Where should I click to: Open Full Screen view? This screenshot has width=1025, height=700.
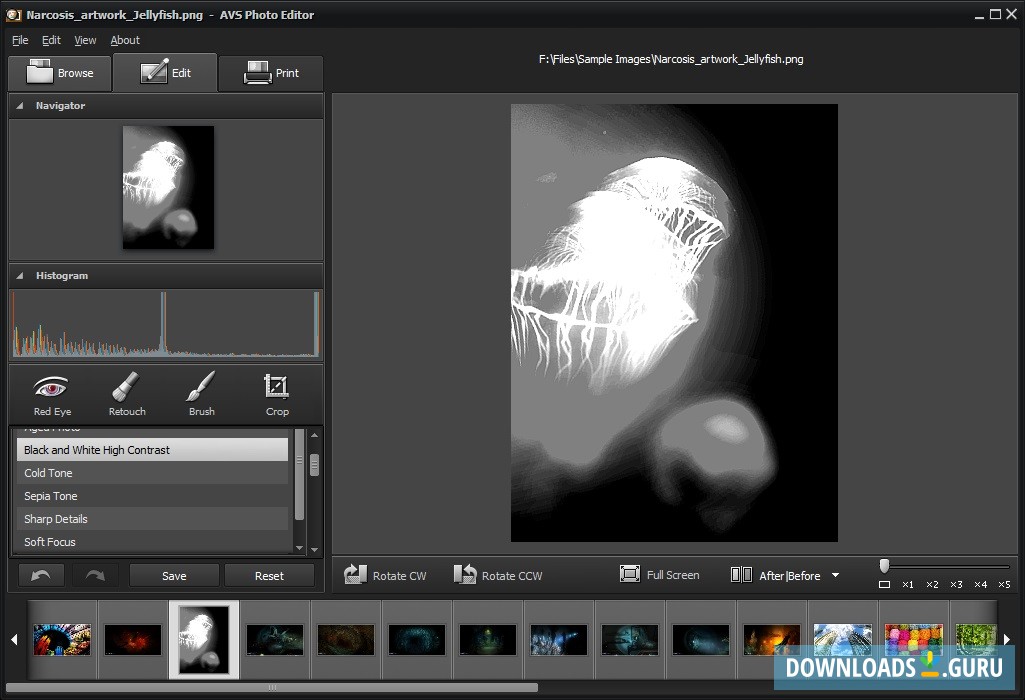coord(630,573)
